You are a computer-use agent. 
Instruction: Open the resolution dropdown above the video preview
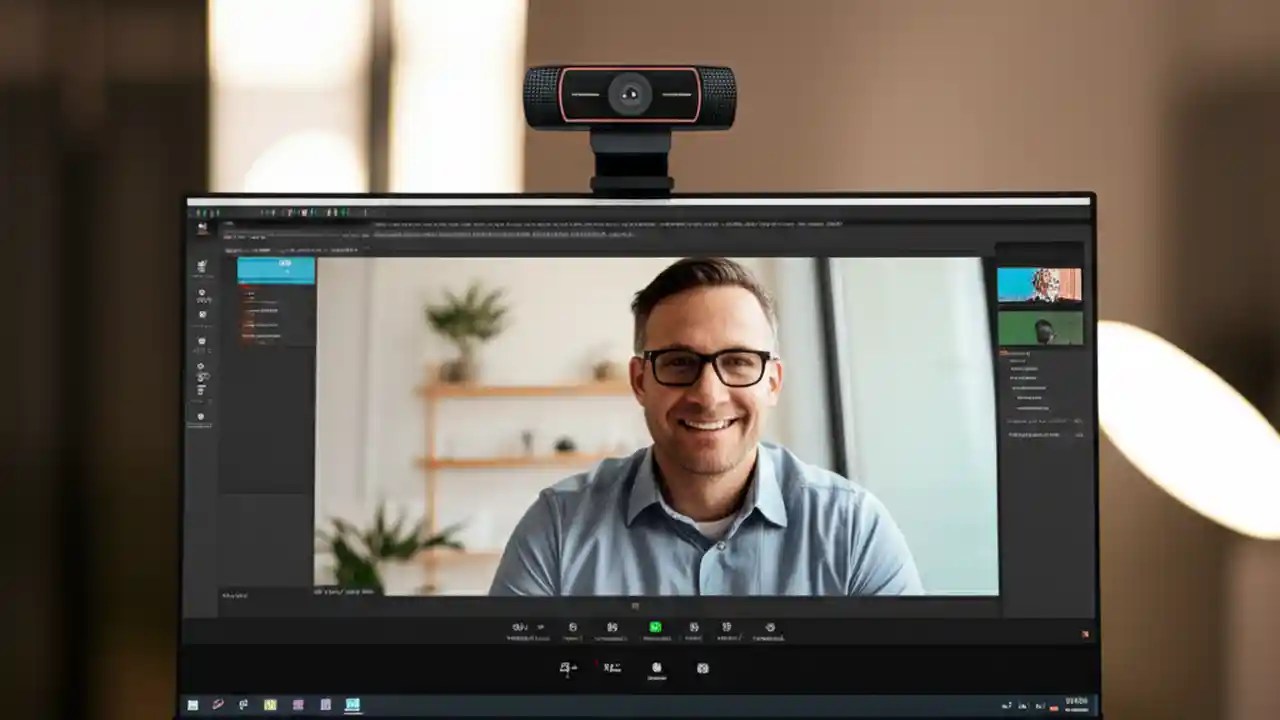coord(350,250)
